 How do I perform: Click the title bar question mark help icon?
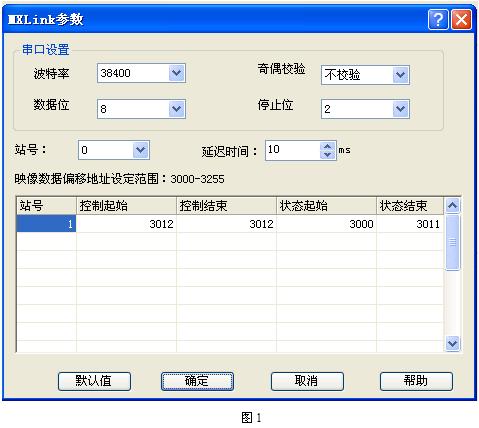tap(438, 20)
